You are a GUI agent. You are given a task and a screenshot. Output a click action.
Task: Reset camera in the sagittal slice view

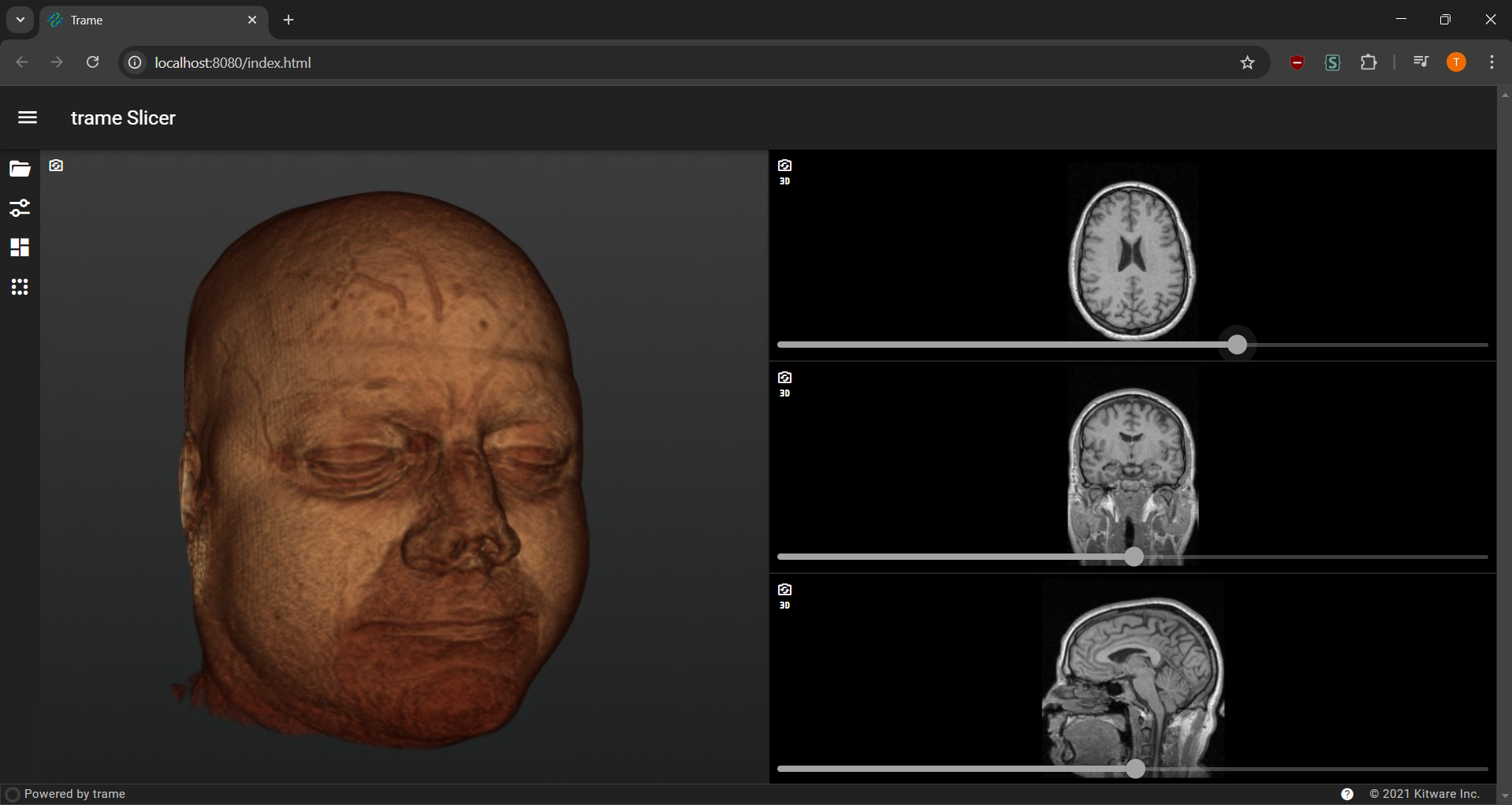tap(784, 590)
